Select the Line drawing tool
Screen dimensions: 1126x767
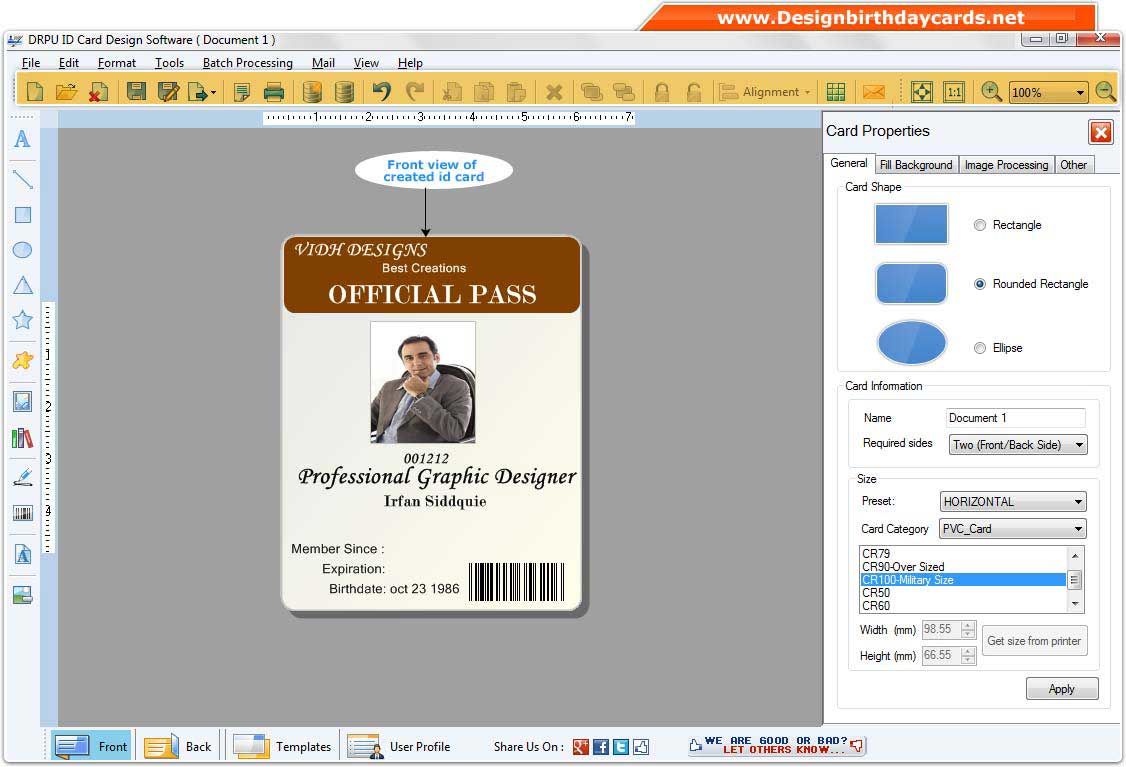click(22, 180)
